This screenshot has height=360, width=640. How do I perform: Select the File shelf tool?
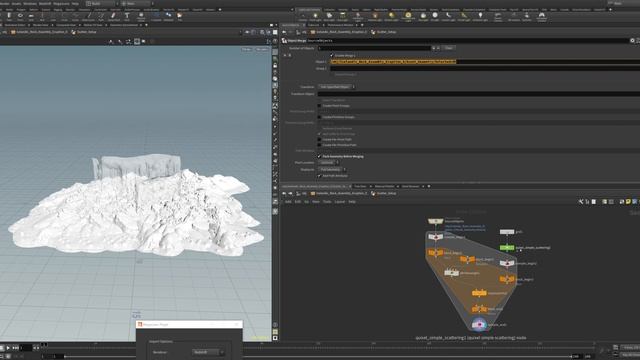[180, 16]
